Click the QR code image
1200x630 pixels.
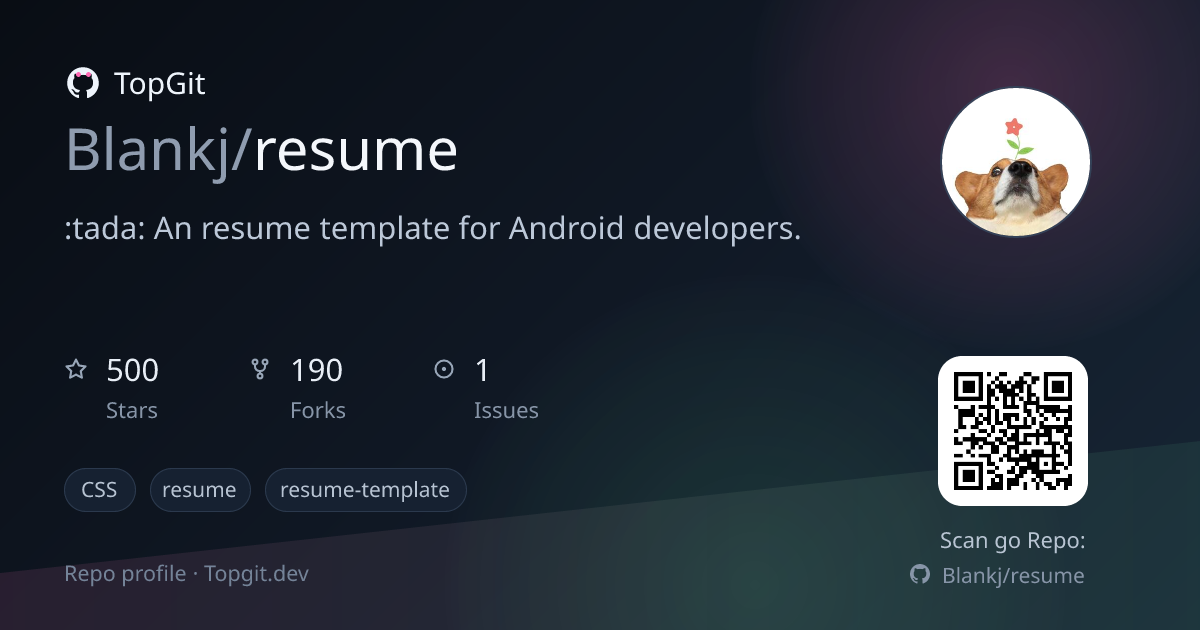1012,431
